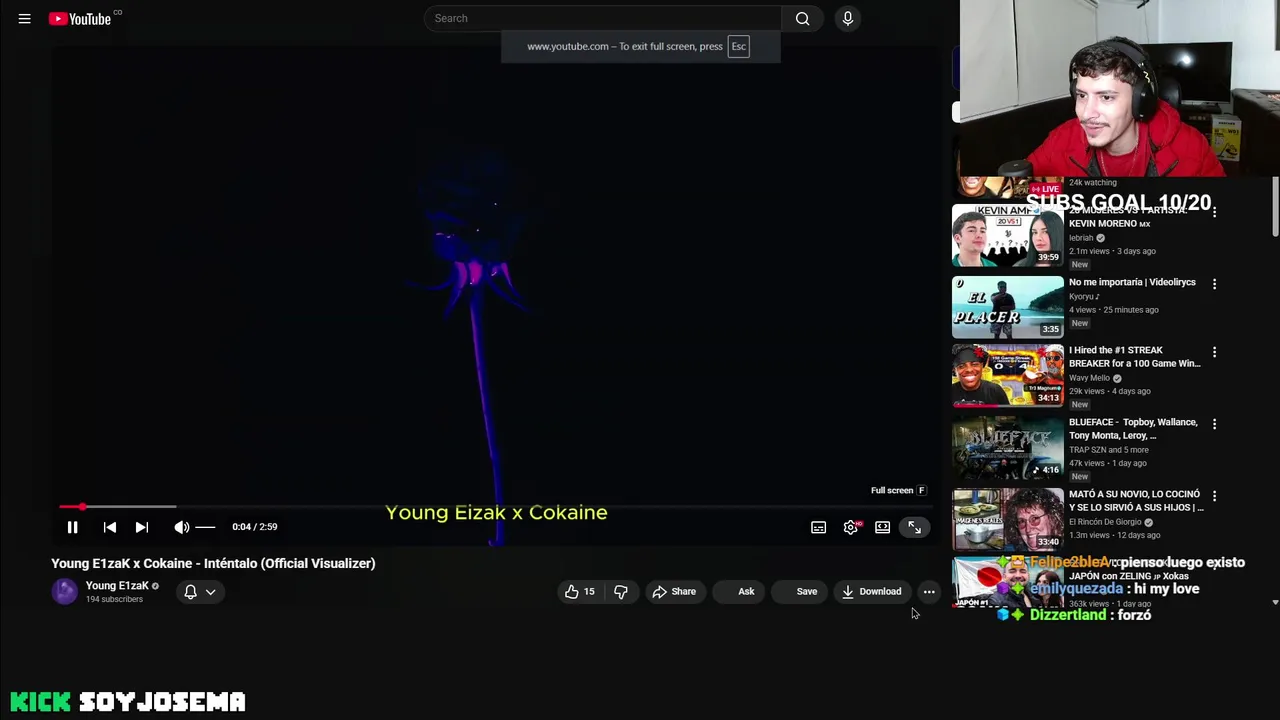The height and width of the screenshot is (720, 1280).
Task: Click the Kyoryu channel name
Action: (x=1084, y=297)
